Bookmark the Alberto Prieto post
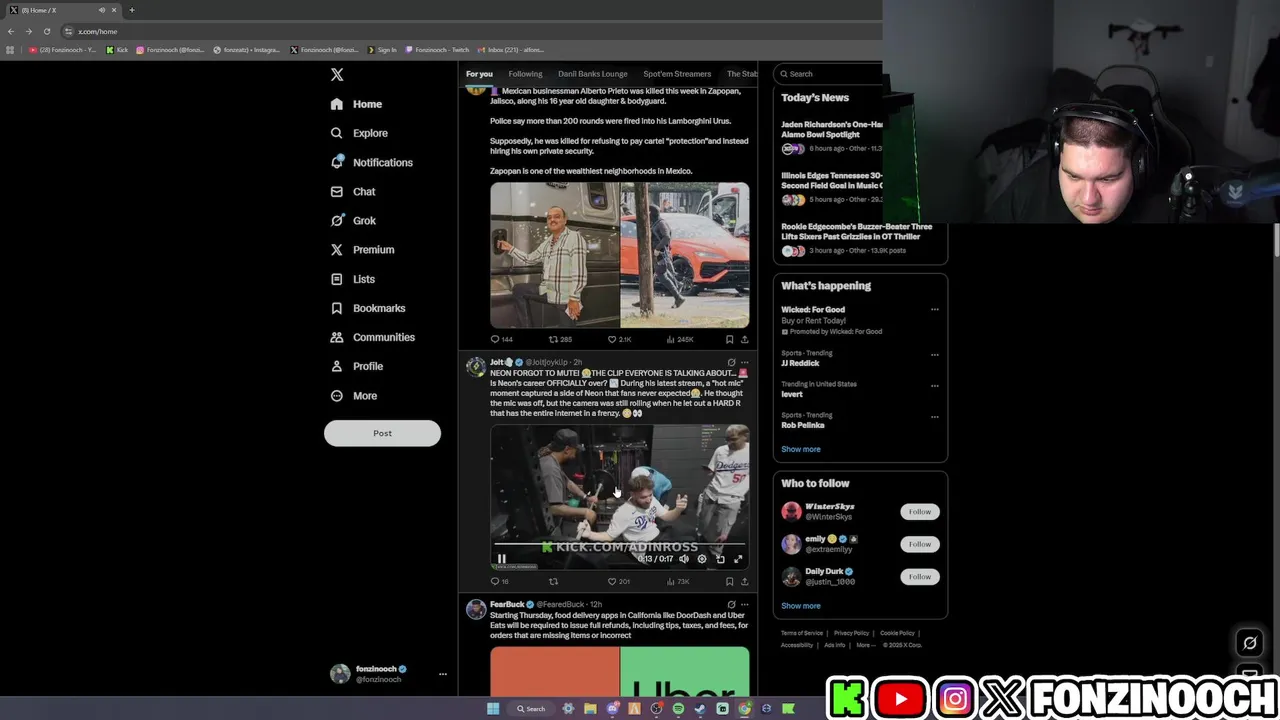Screen dimensions: 1280x720 [x=729, y=339]
